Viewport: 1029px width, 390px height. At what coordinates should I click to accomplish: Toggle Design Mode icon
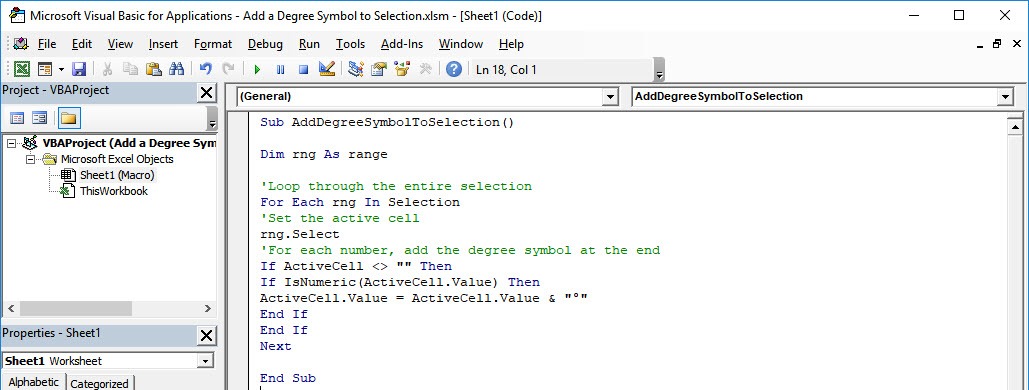pyautogui.click(x=326, y=69)
